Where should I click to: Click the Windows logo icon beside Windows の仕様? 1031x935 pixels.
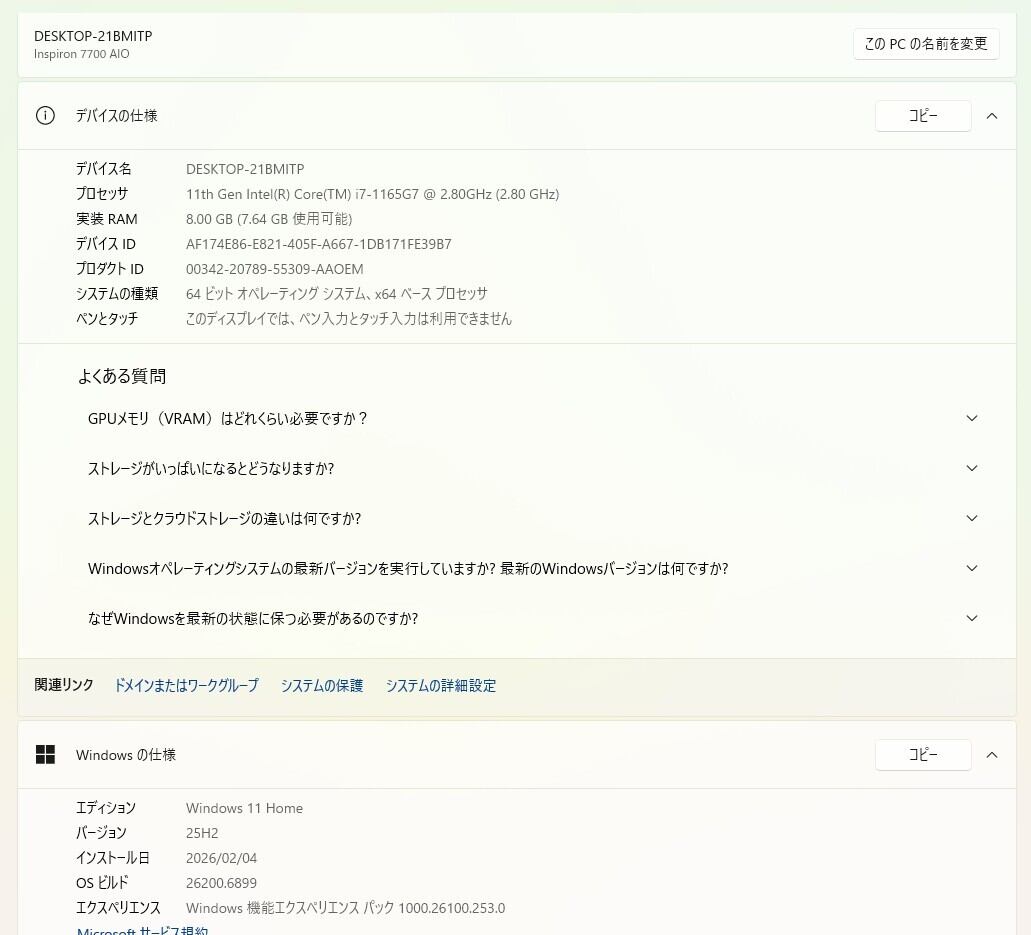pyautogui.click(x=45, y=755)
